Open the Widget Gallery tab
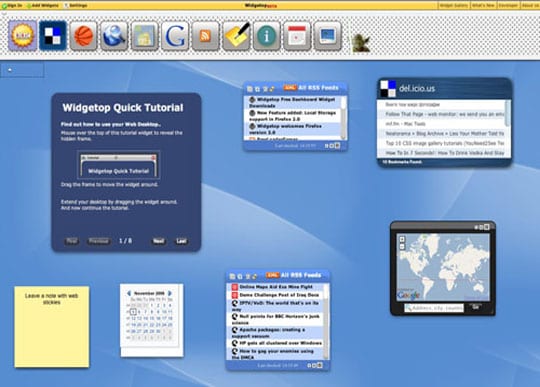Screen dimensions: 540x387 pyautogui.click(x=454, y=6)
